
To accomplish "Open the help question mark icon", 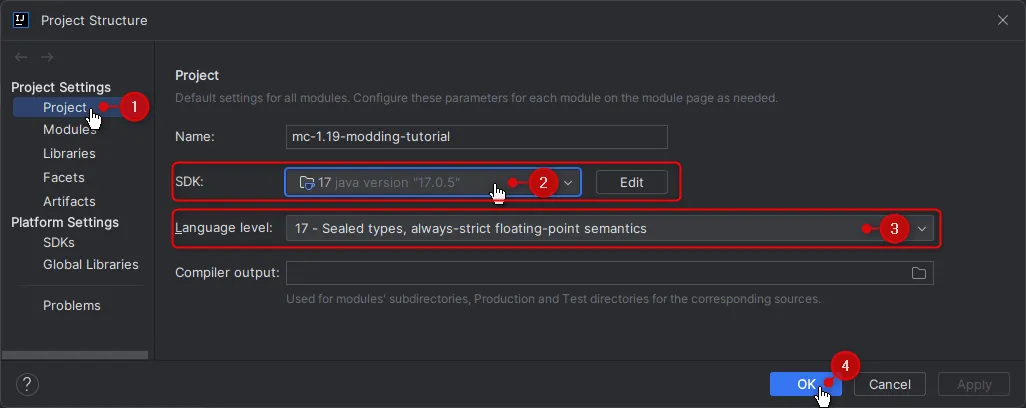I will tap(27, 384).
